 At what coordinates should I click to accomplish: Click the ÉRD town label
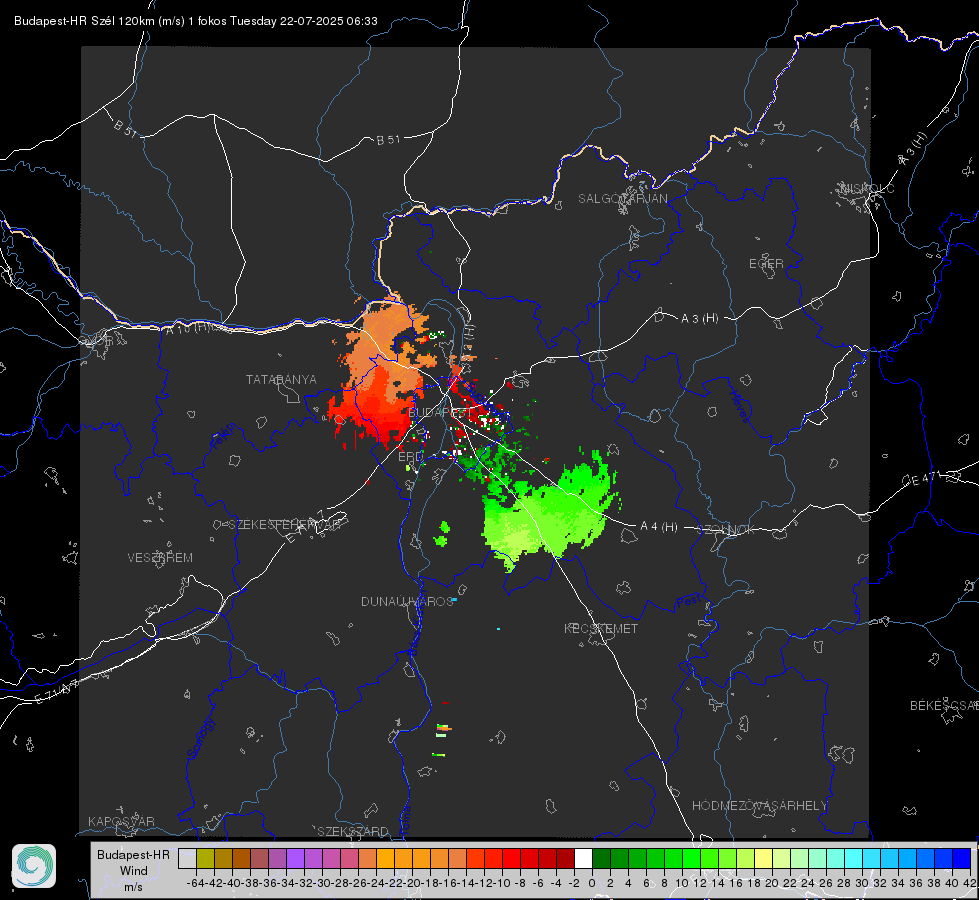410,457
